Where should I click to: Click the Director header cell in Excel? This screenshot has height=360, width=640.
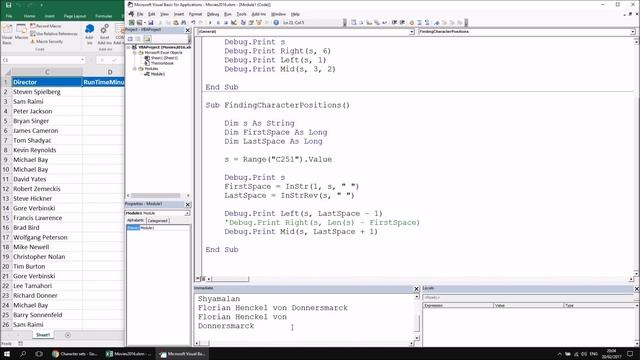[x=47, y=82]
